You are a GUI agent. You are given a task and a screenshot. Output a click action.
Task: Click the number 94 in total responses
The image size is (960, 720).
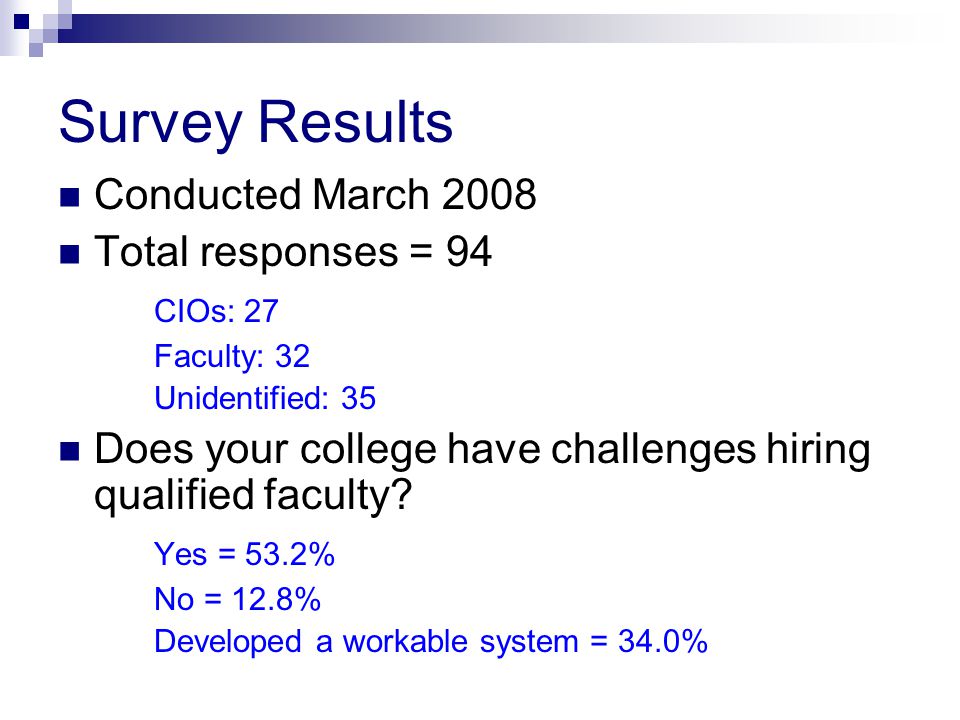pyautogui.click(x=468, y=252)
